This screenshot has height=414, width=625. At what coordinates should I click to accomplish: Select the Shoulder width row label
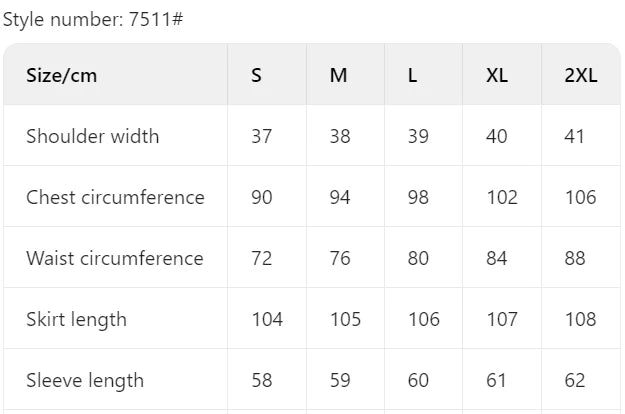[x=92, y=136]
